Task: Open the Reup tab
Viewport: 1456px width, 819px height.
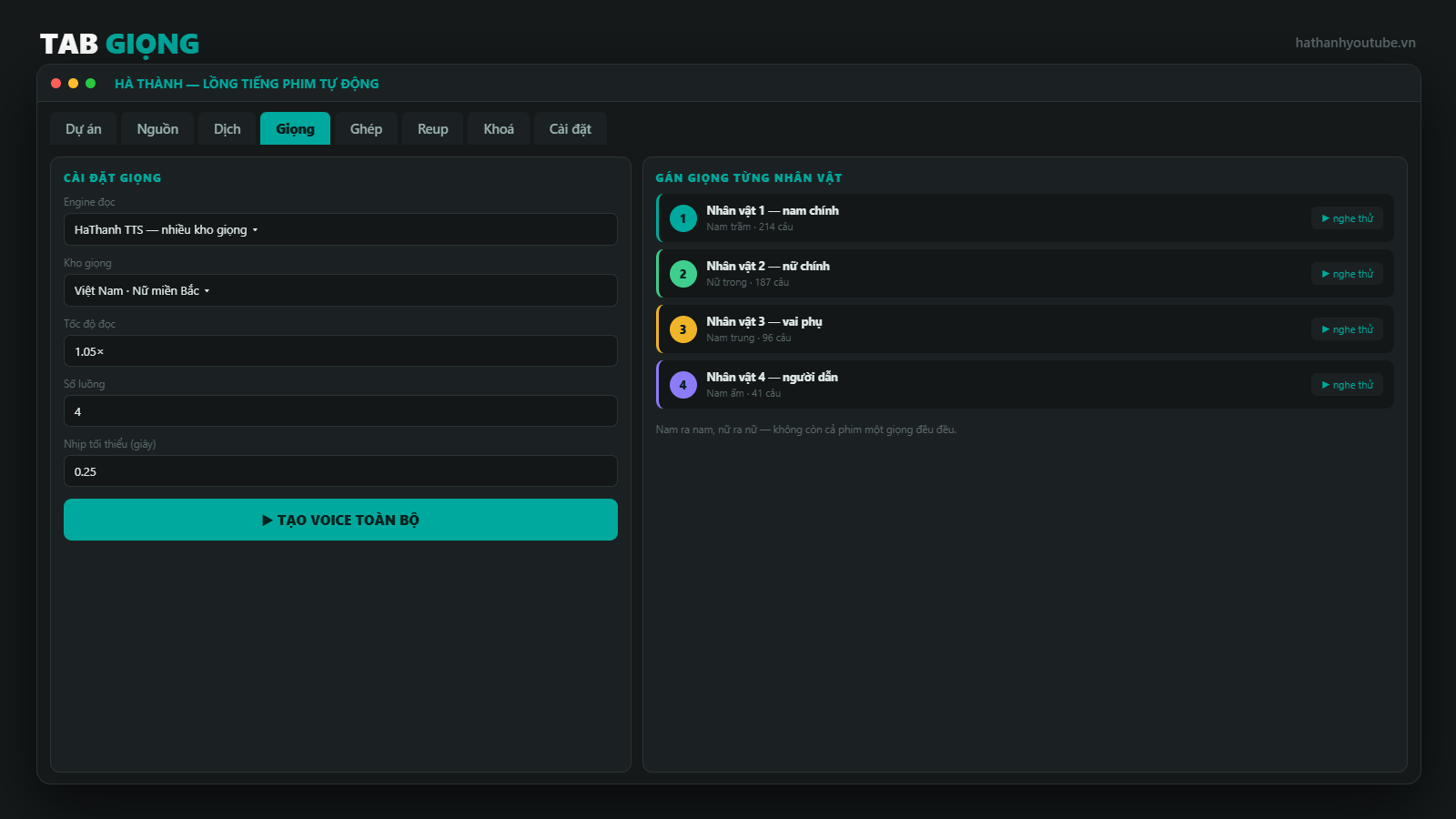Action: [433, 129]
